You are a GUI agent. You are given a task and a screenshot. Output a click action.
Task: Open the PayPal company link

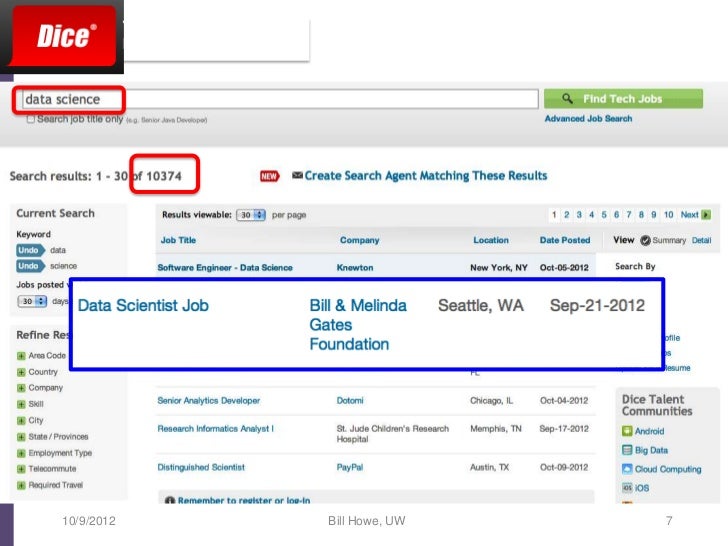click(x=350, y=467)
